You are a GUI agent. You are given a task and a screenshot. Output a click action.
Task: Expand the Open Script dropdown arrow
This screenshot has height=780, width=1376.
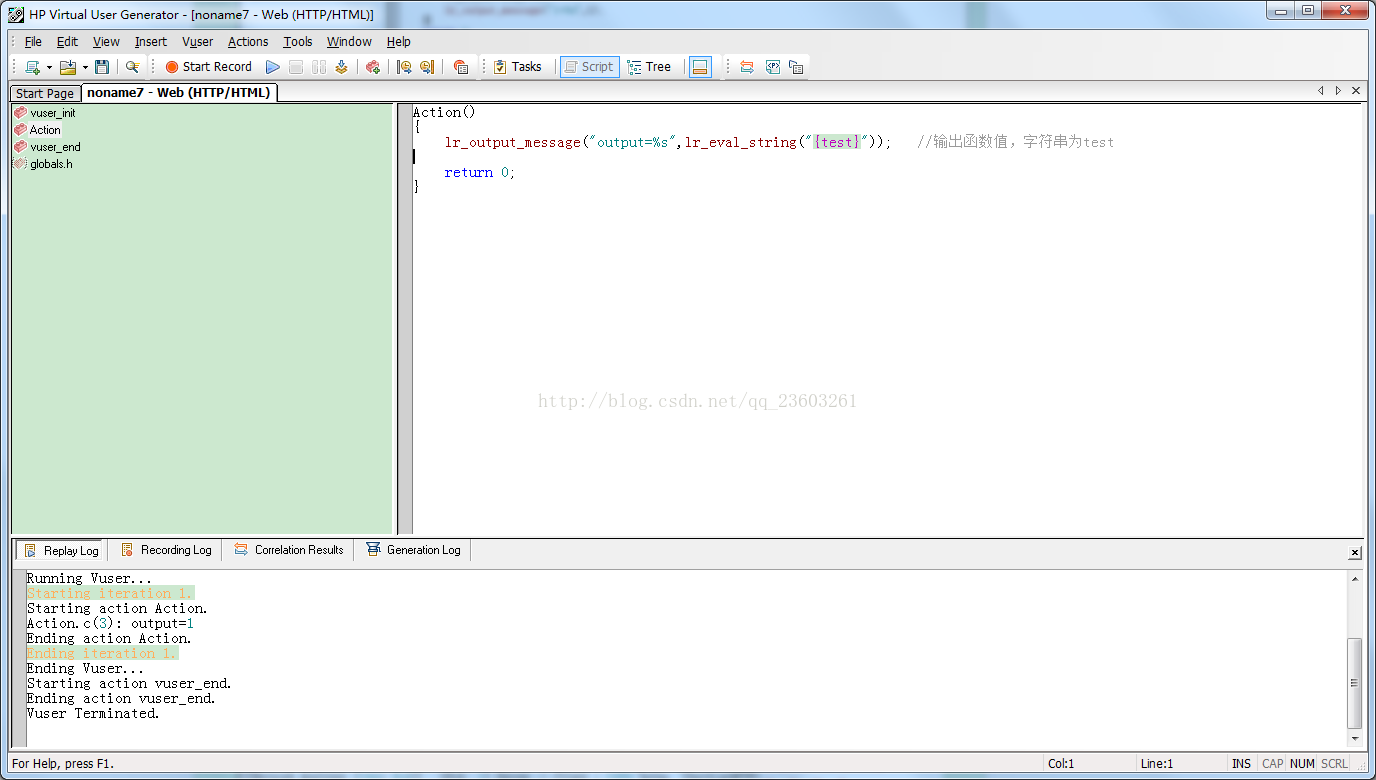(85, 67)
